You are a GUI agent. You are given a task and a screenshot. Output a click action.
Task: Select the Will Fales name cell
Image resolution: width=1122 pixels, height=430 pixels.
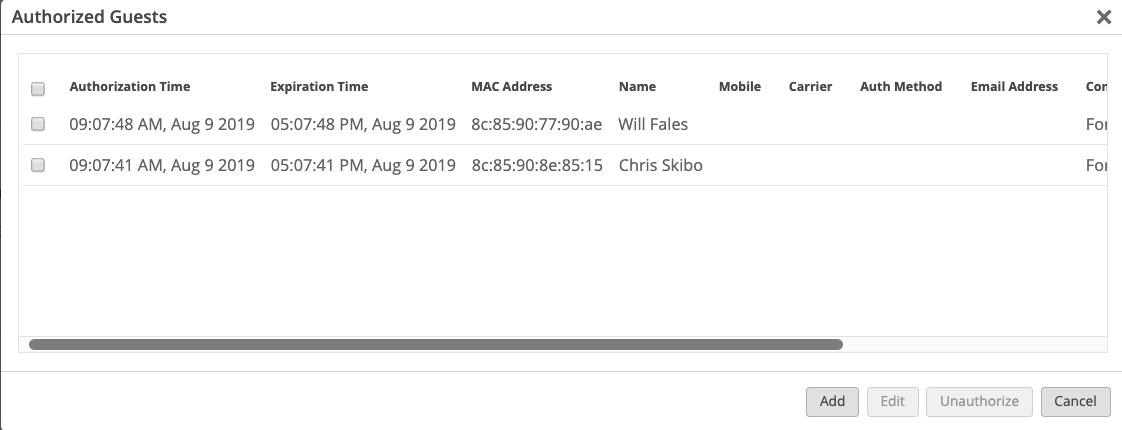click(x=653, y=125)
